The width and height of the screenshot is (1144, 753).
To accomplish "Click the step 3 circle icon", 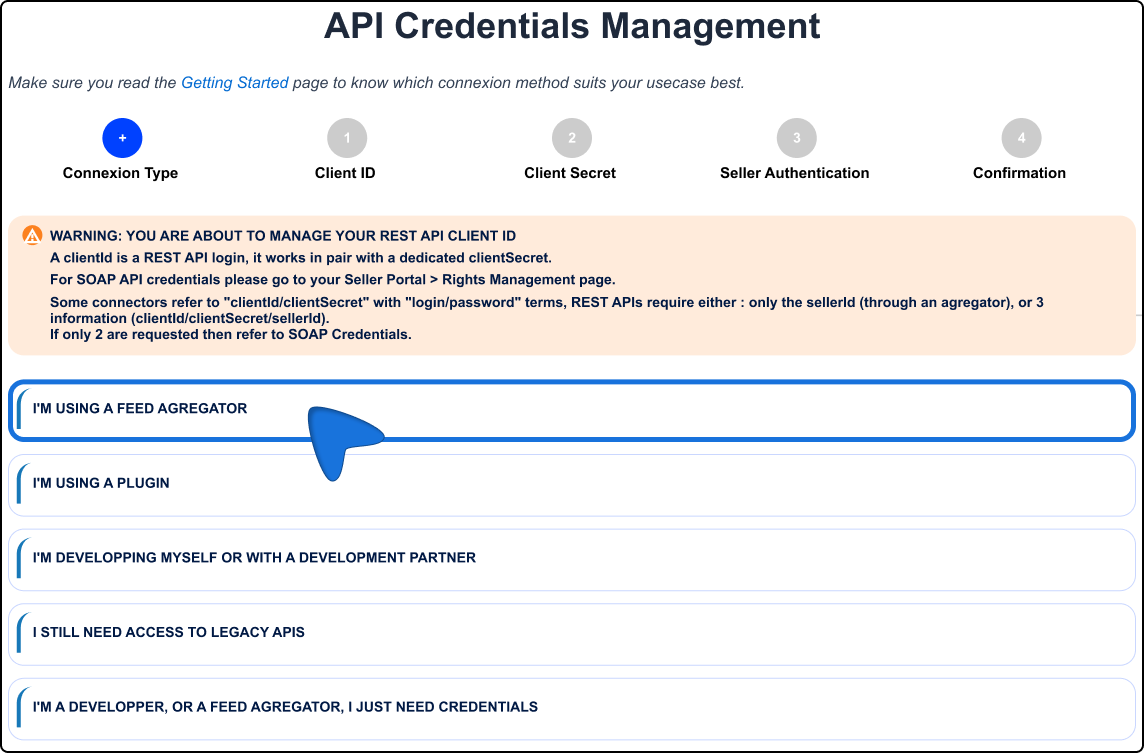I will (796, 138).
